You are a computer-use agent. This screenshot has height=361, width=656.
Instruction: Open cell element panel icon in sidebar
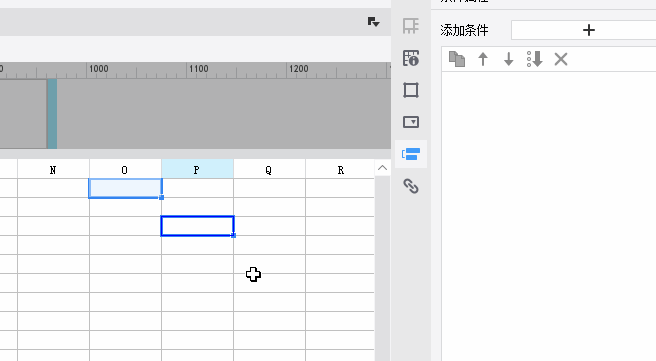(x=411, y=26)
